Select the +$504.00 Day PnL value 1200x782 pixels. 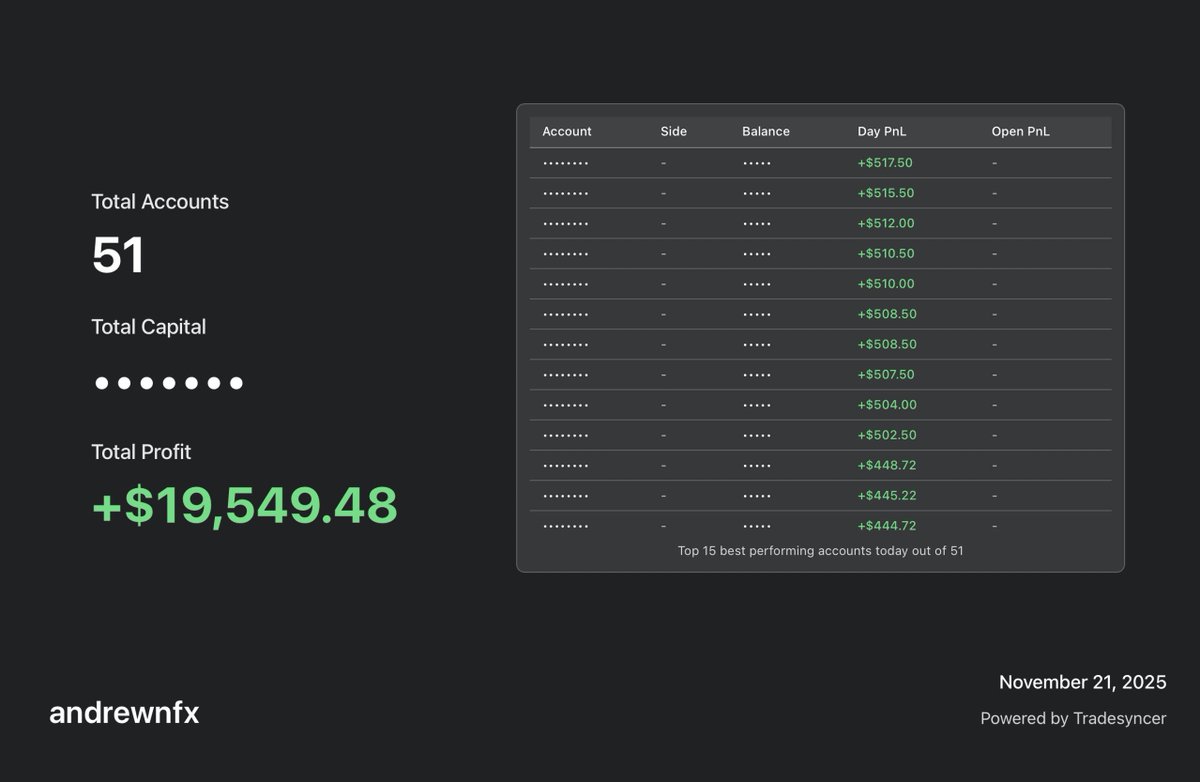click(886, 405)
